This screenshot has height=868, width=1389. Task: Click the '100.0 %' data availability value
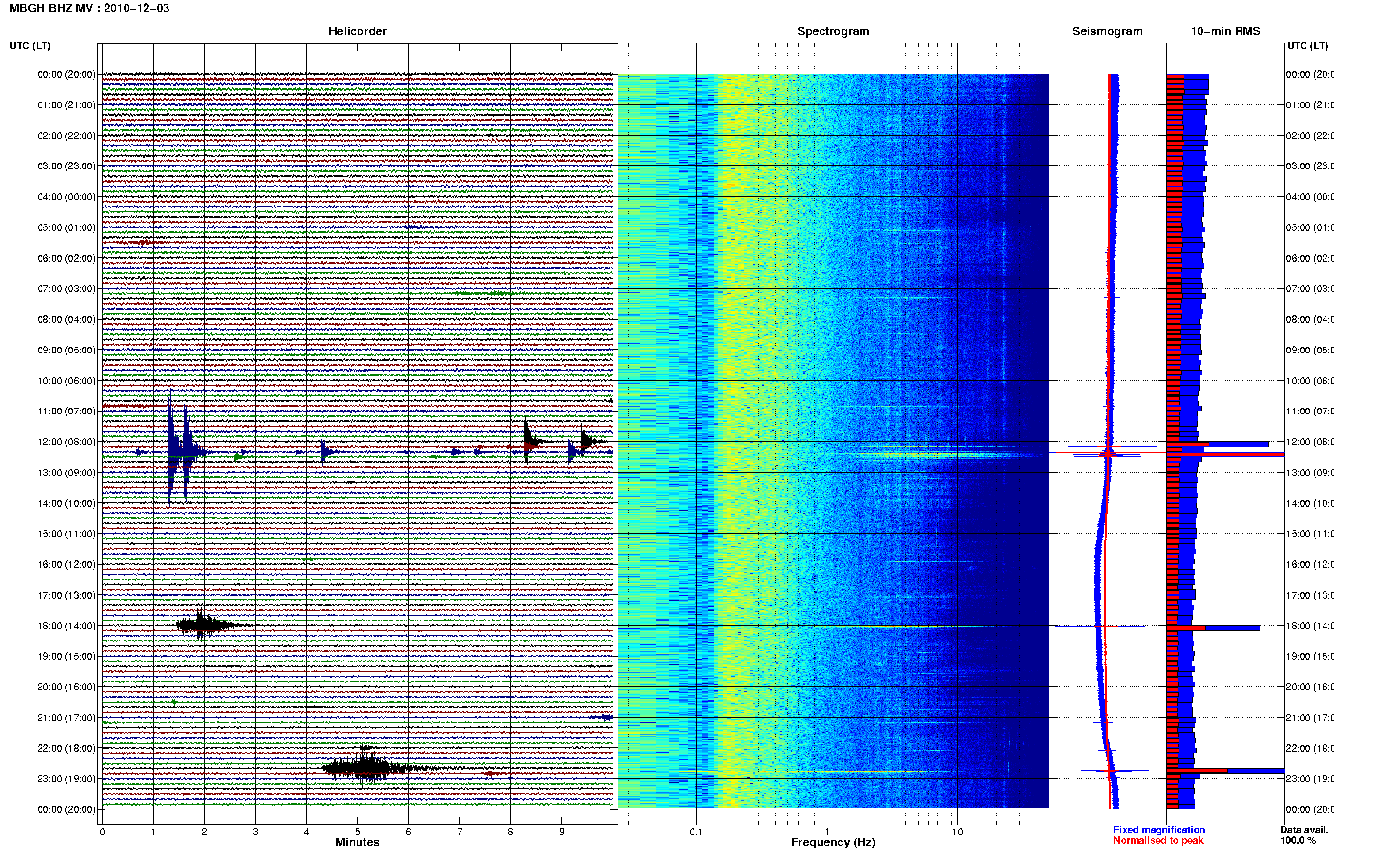point(1298,841)
